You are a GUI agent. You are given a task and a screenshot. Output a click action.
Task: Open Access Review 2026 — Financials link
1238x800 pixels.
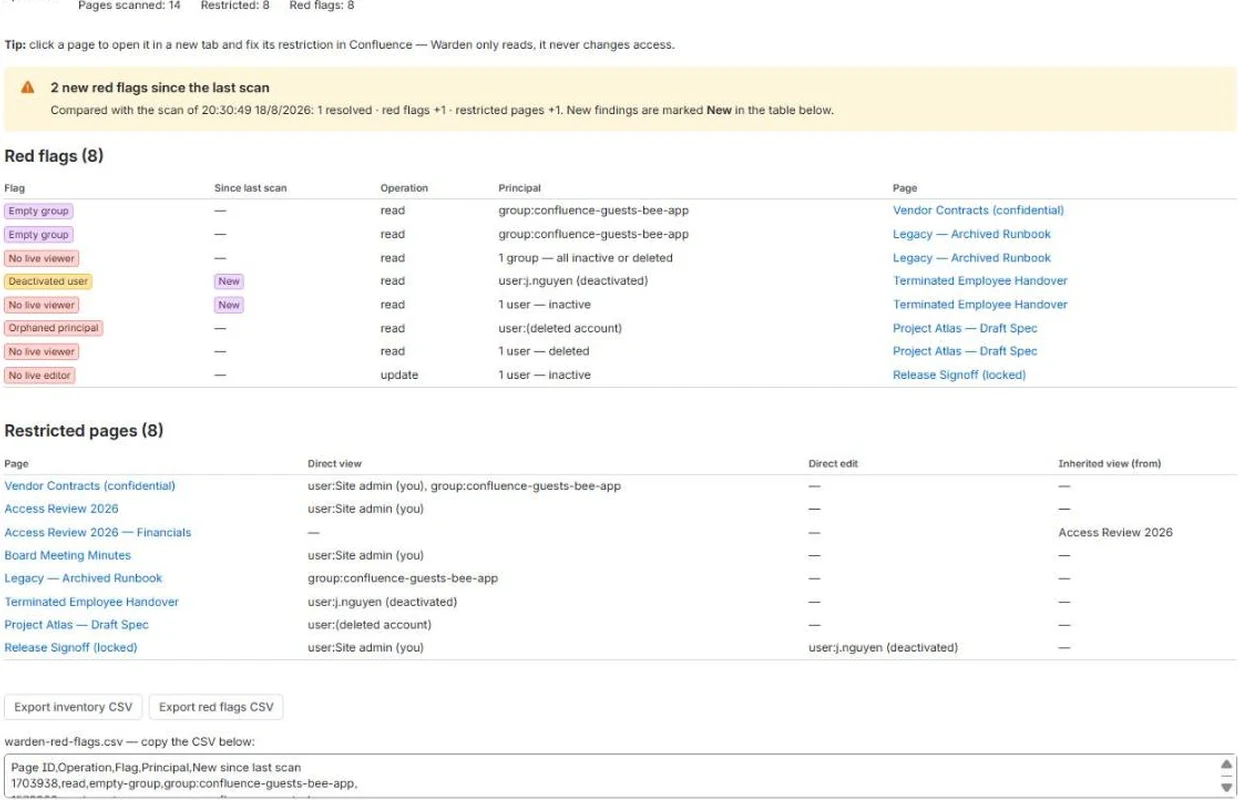[x=98, y=533]
